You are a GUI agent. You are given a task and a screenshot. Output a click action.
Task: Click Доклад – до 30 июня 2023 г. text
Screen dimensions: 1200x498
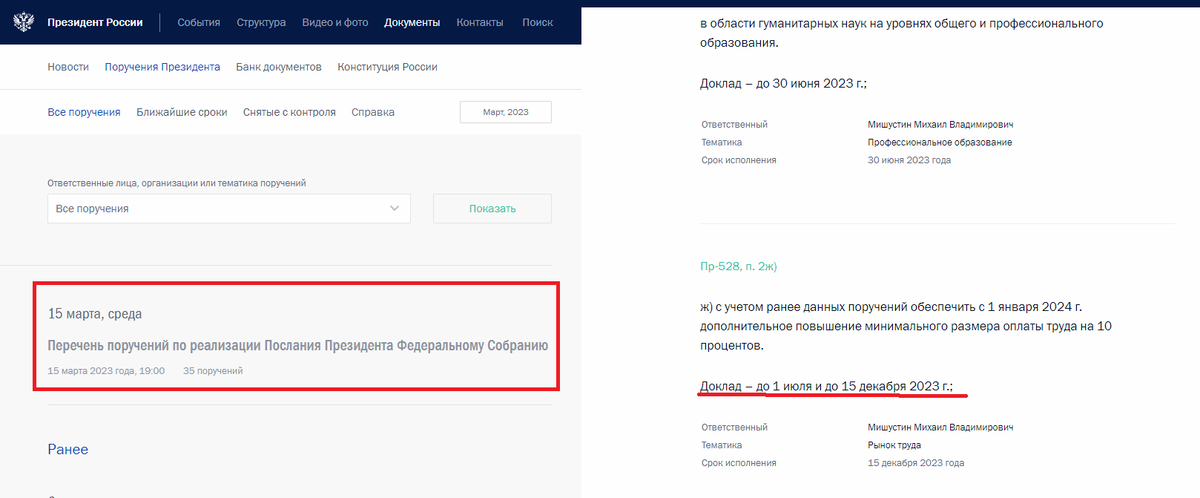(x=783, y=84)
